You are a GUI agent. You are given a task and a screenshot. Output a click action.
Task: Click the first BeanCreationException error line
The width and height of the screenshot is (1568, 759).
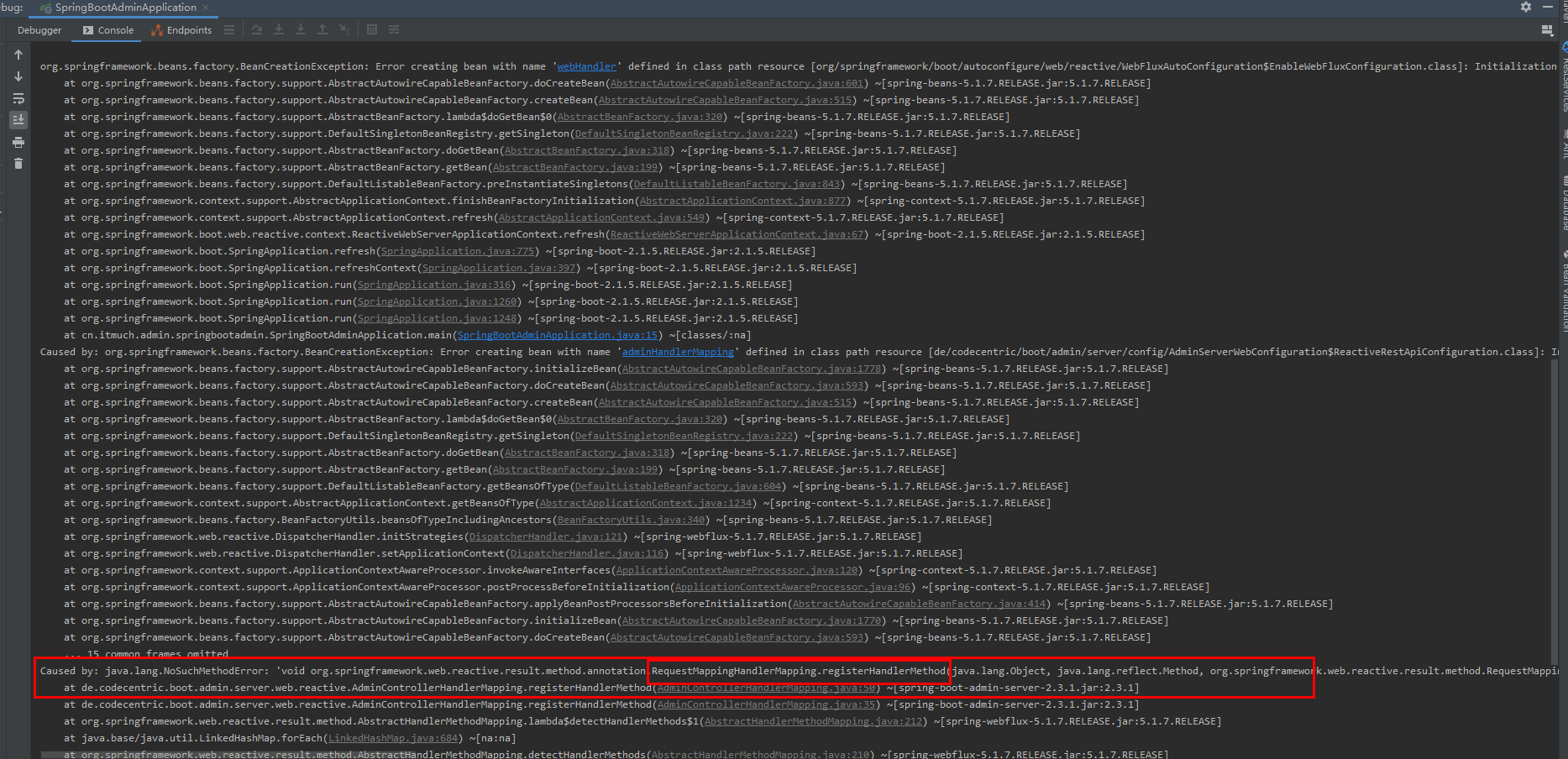coord(798,66)
